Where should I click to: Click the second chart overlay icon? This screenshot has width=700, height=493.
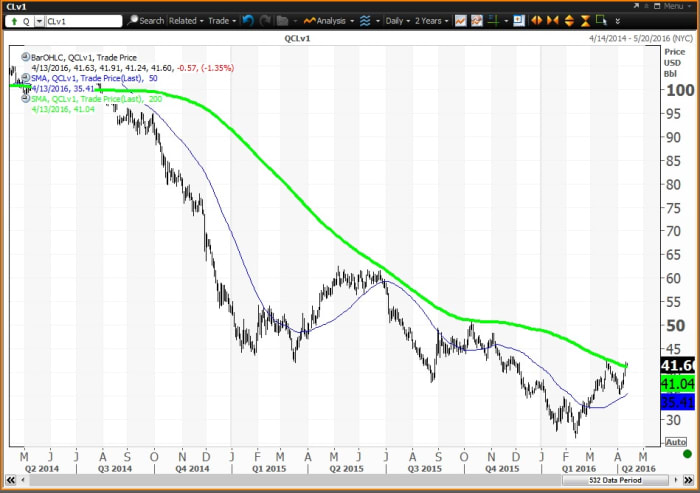[x=477, y=21]
